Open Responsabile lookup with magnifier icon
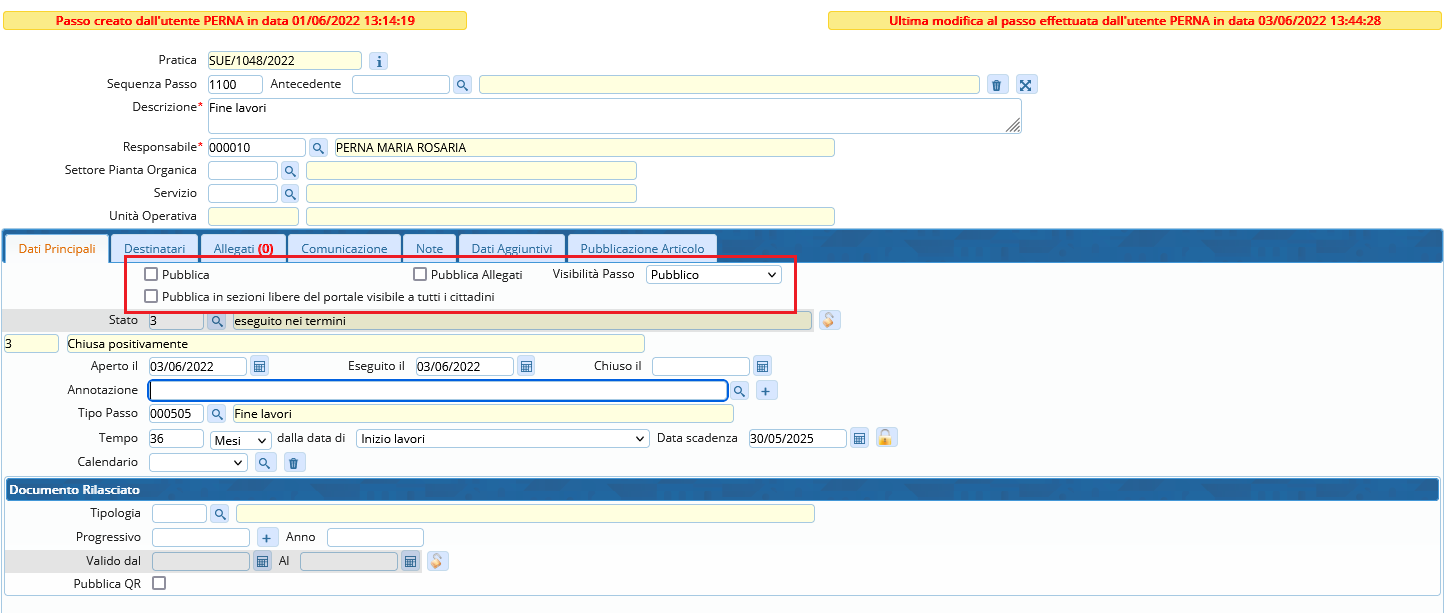The height and width of the screenshot is (613, 1450). (x=318, y=148)
